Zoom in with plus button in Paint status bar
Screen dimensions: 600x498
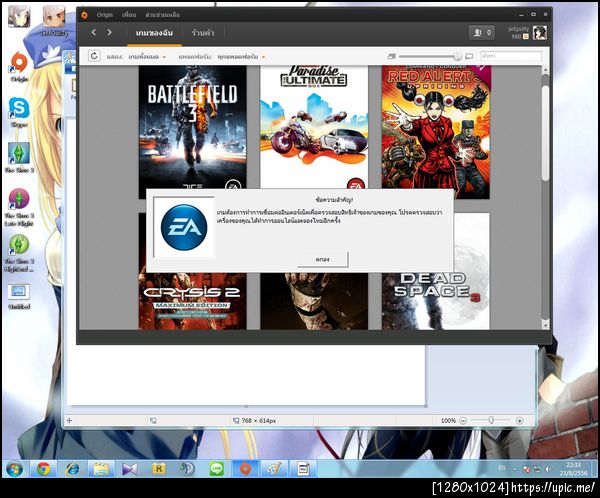(520, 421)
